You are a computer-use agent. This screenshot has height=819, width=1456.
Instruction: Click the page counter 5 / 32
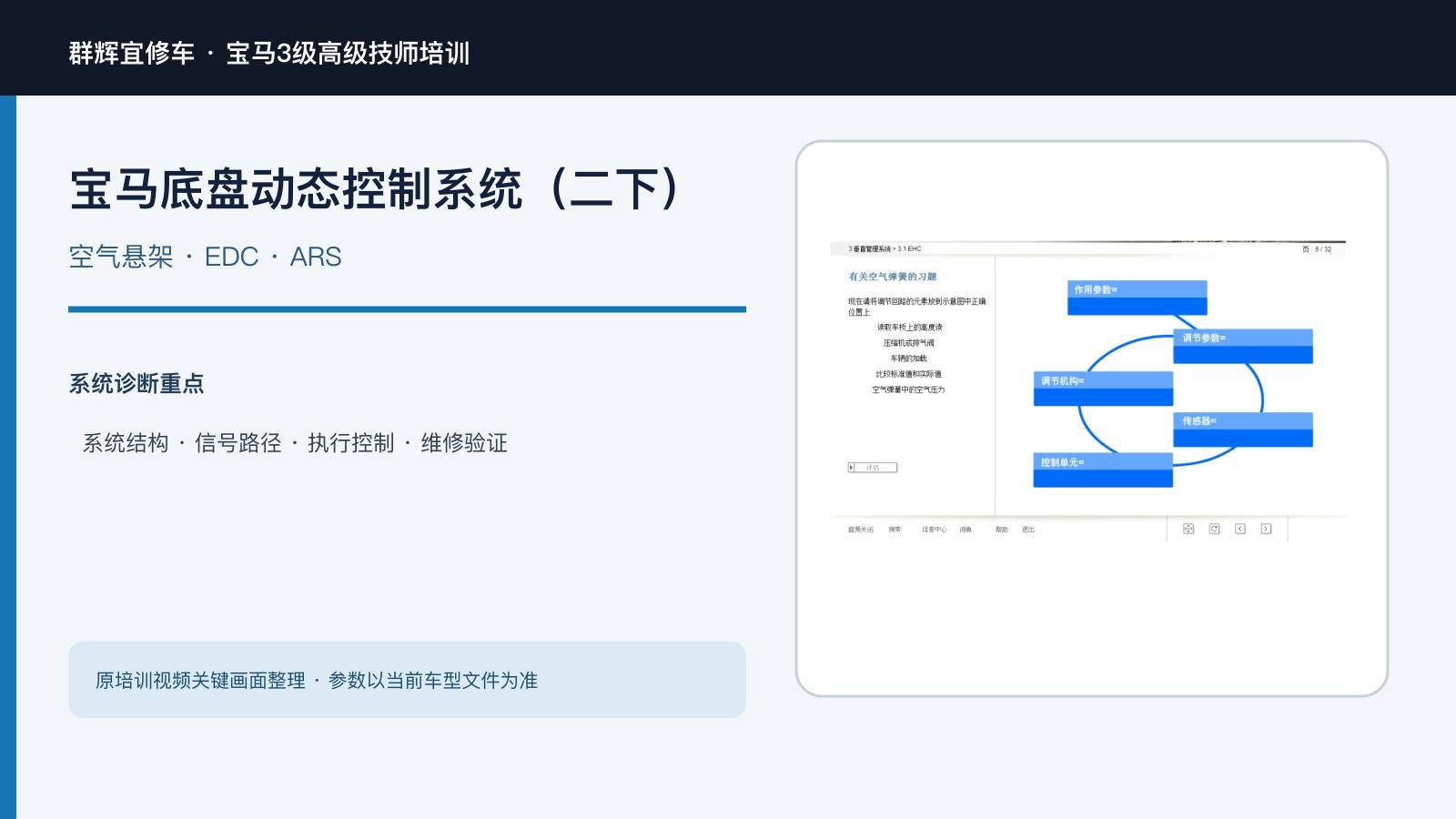[1323, 249]
